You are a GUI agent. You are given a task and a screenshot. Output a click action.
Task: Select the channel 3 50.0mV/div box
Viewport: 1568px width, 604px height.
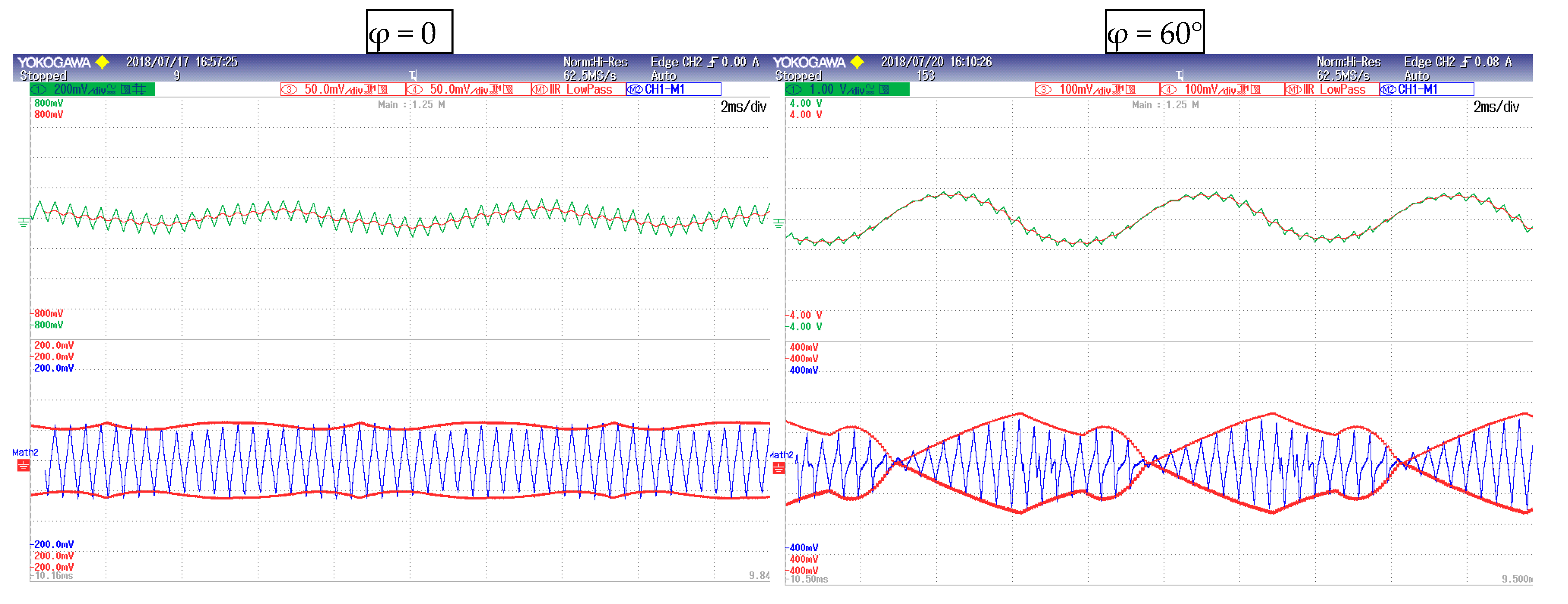point(343,89)
